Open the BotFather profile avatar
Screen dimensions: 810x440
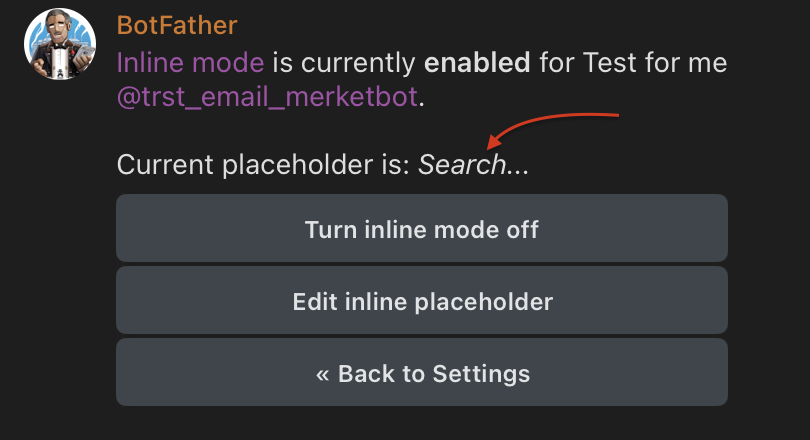click(x=59, y=46)
